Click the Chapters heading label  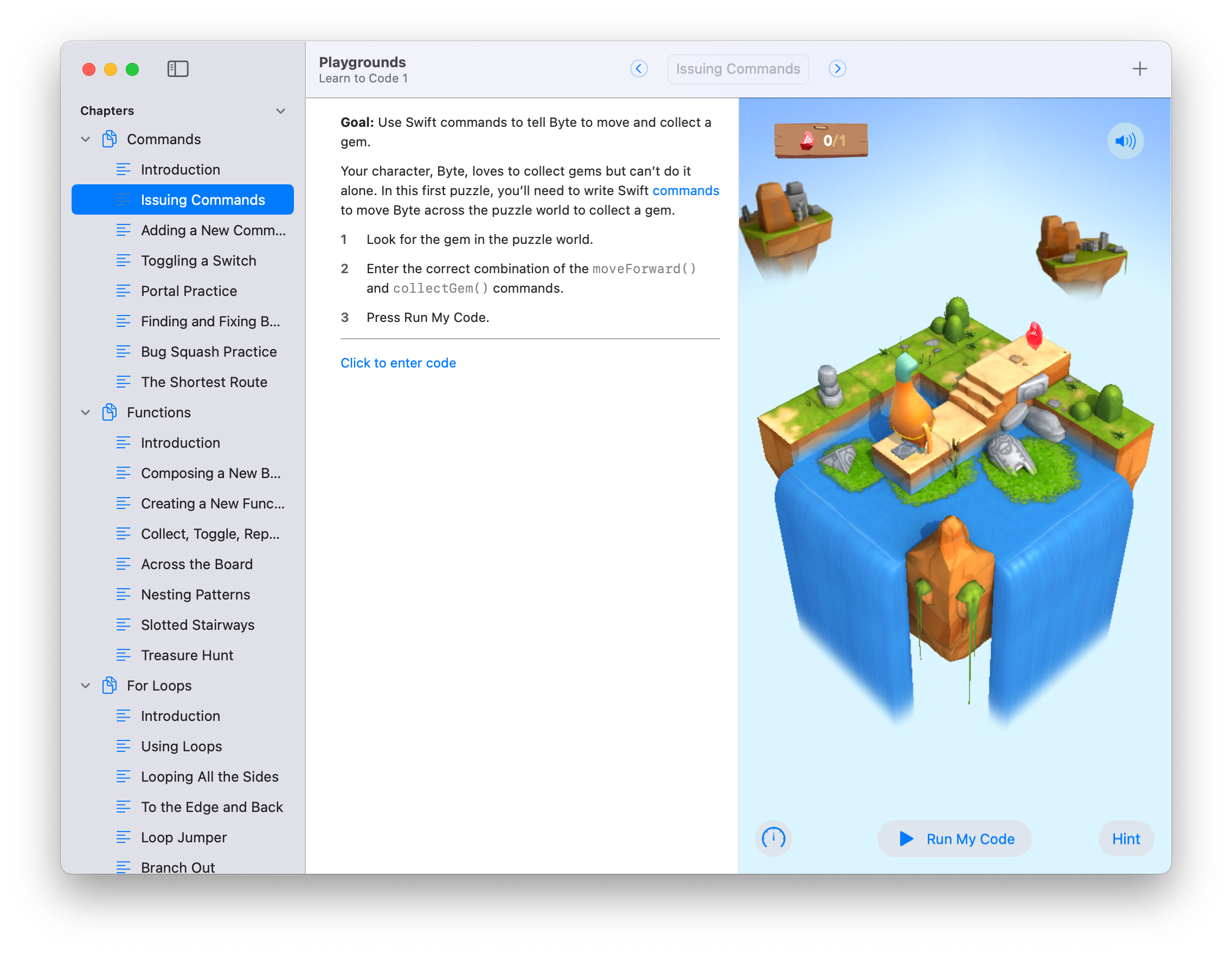click(107, 111)
